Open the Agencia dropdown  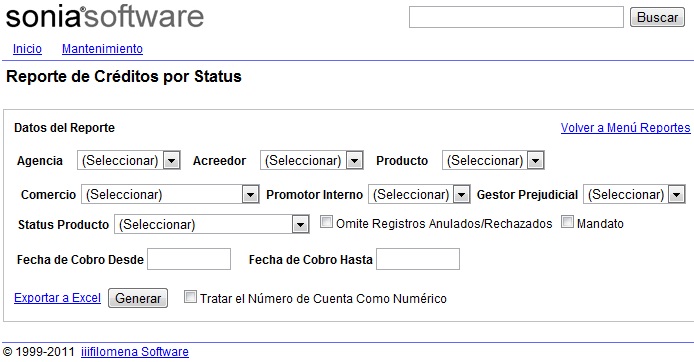(128, 160)
